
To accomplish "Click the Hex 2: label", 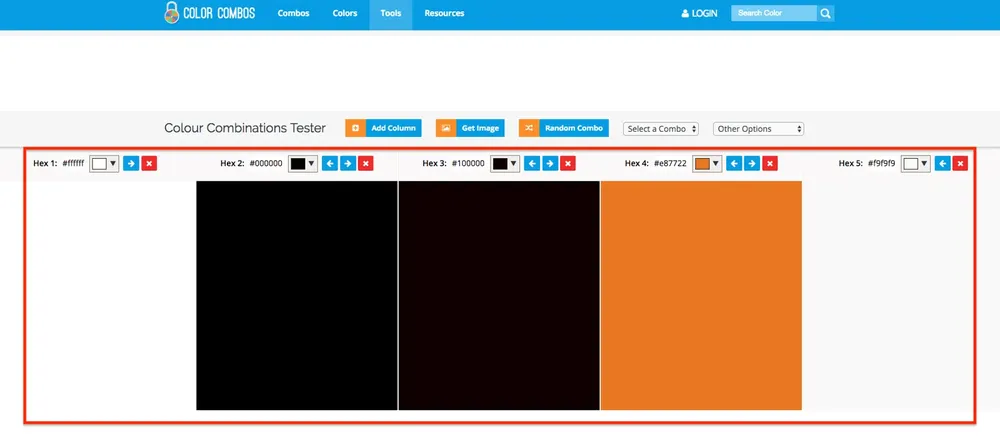I will coord(232,164).
